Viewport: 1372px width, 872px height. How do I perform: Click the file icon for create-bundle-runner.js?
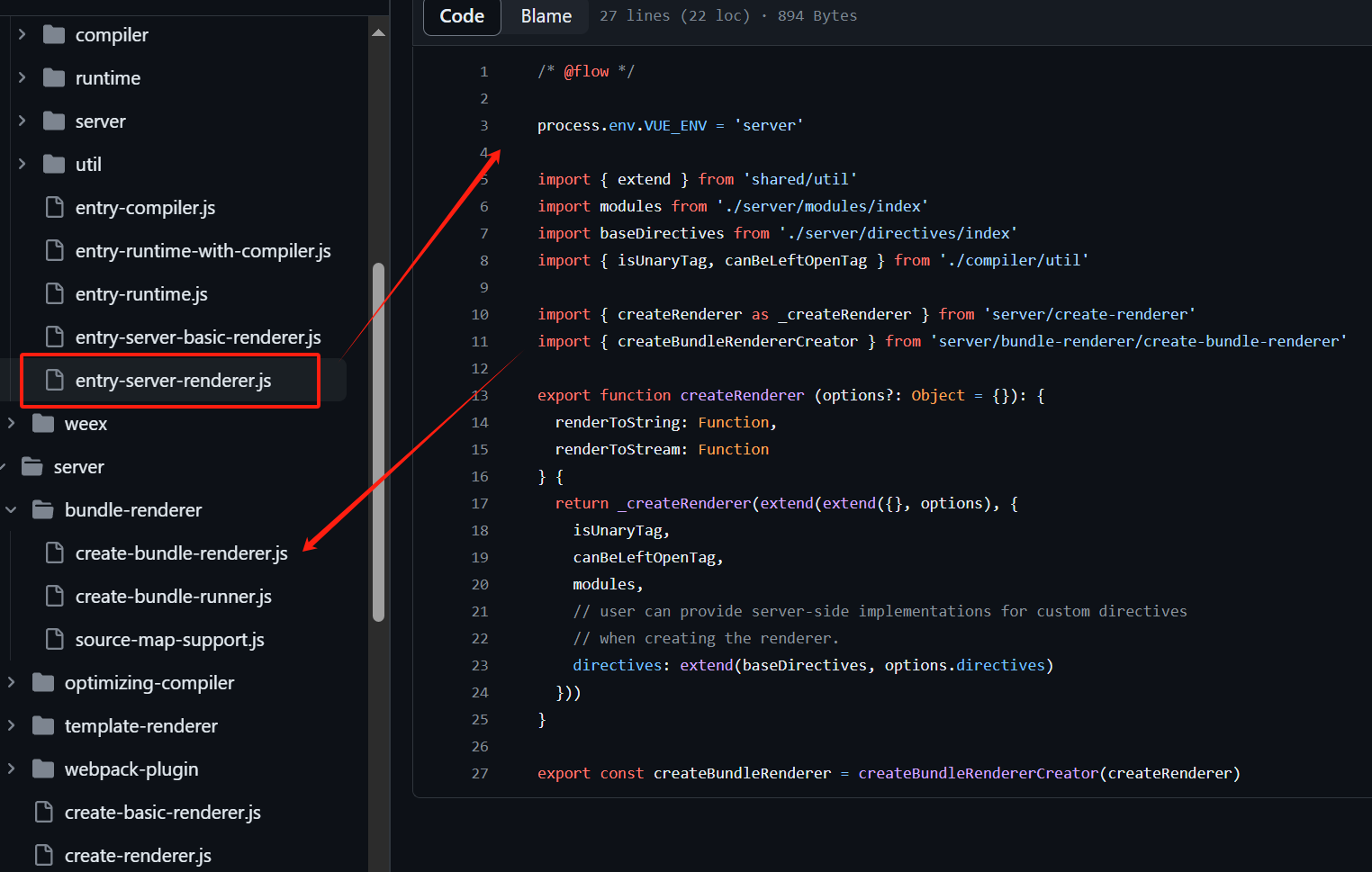[x=55, y=597]
